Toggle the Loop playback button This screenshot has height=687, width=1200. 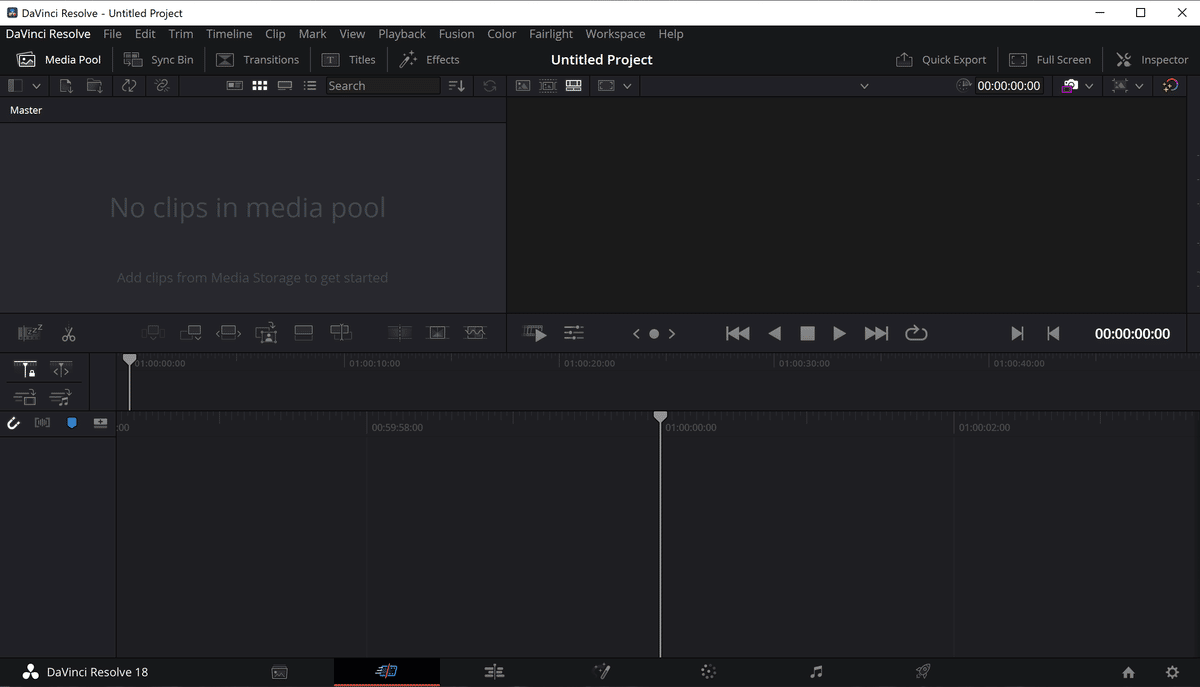[x=916, y=334]
